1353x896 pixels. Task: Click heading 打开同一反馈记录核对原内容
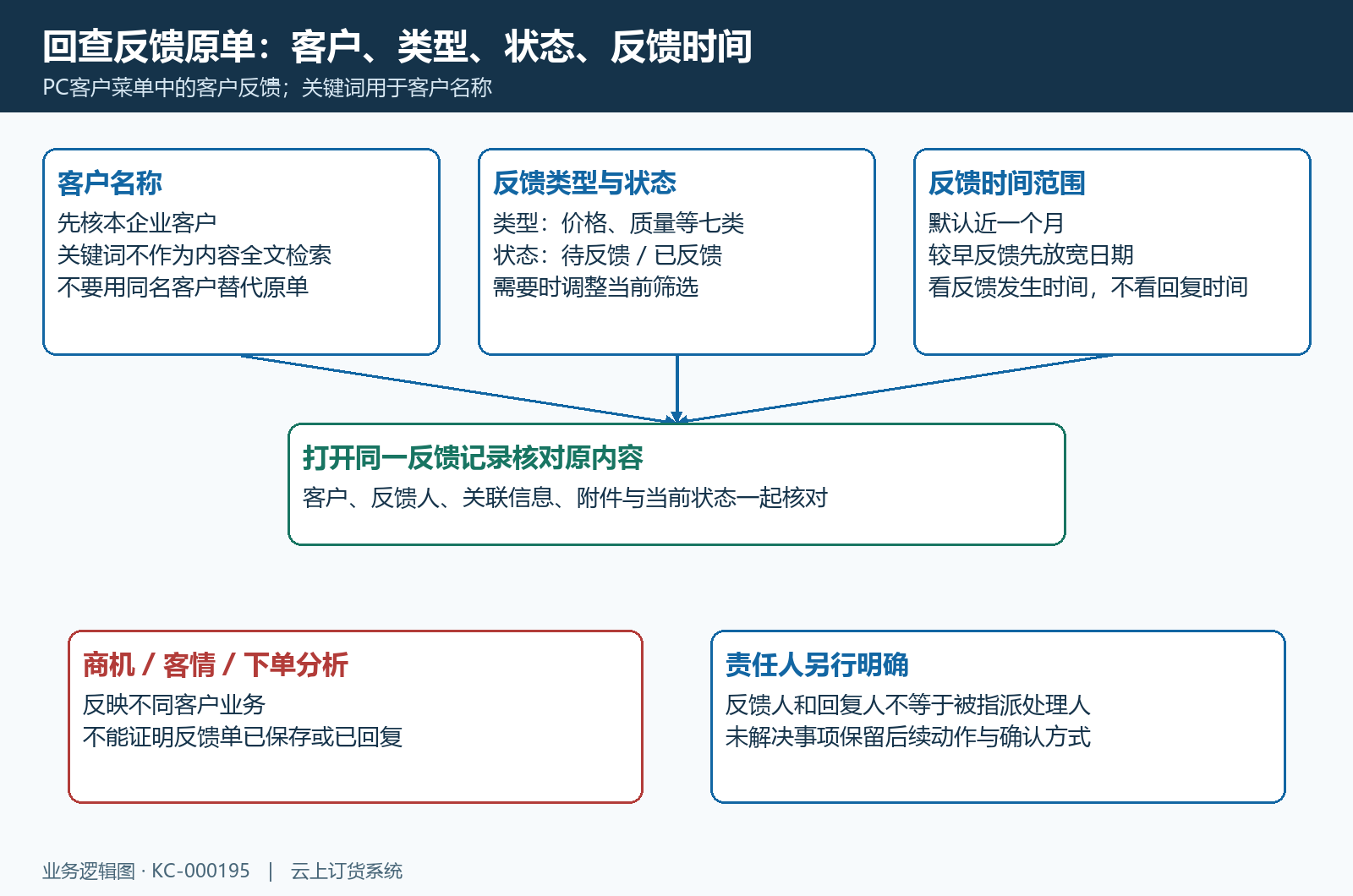473,457
